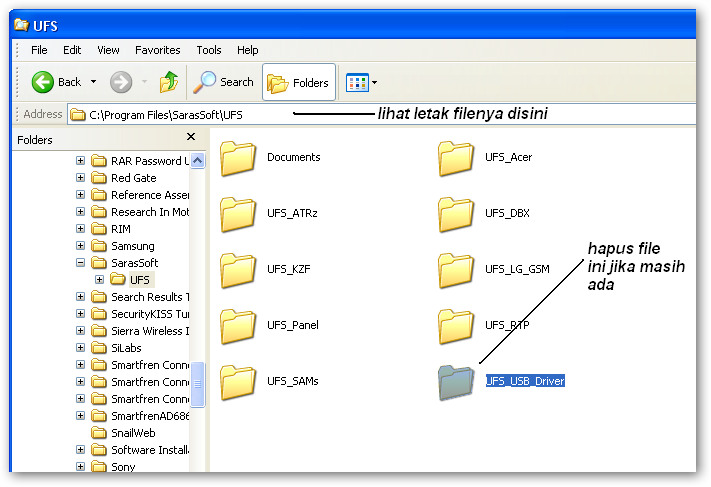Image resolution: width=711 pixels, height=487 pixels.
Task: Select the Documents folder icon
Action: click(238, 158)
